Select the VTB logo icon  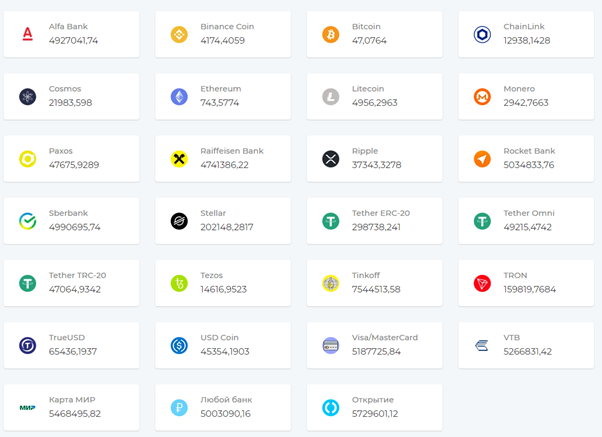481,345
